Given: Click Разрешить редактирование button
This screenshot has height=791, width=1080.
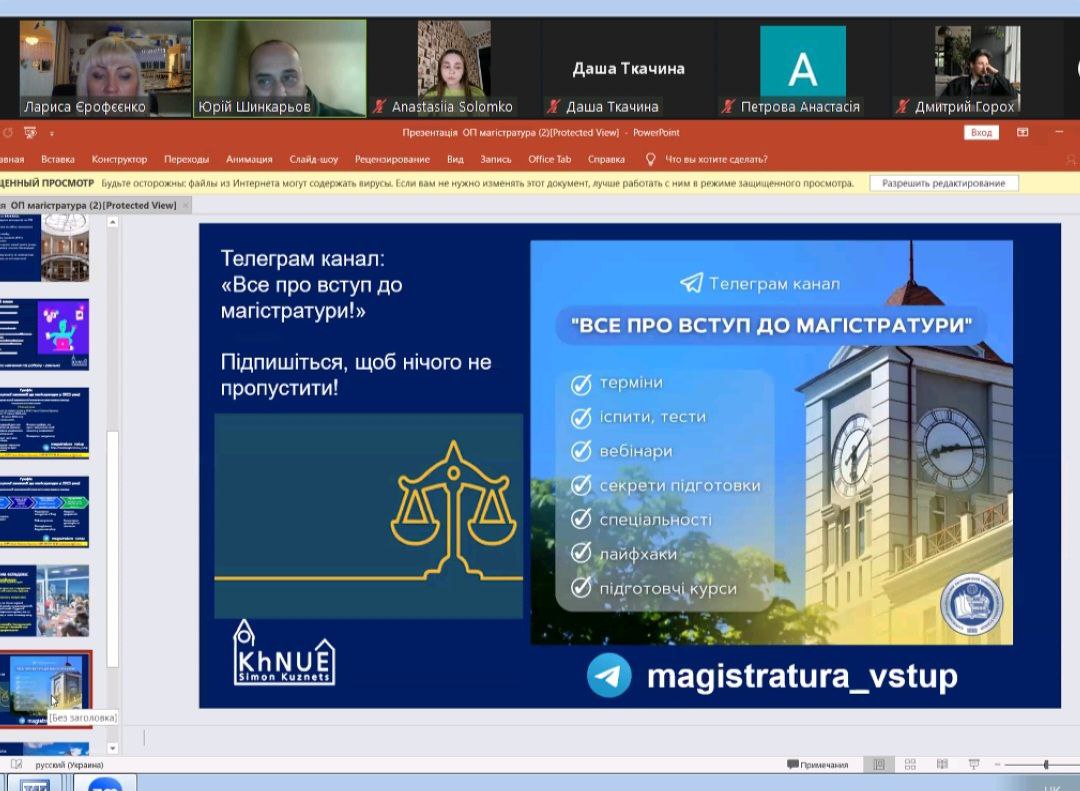Looking at the screenshot, I should [x=944, y=183].
